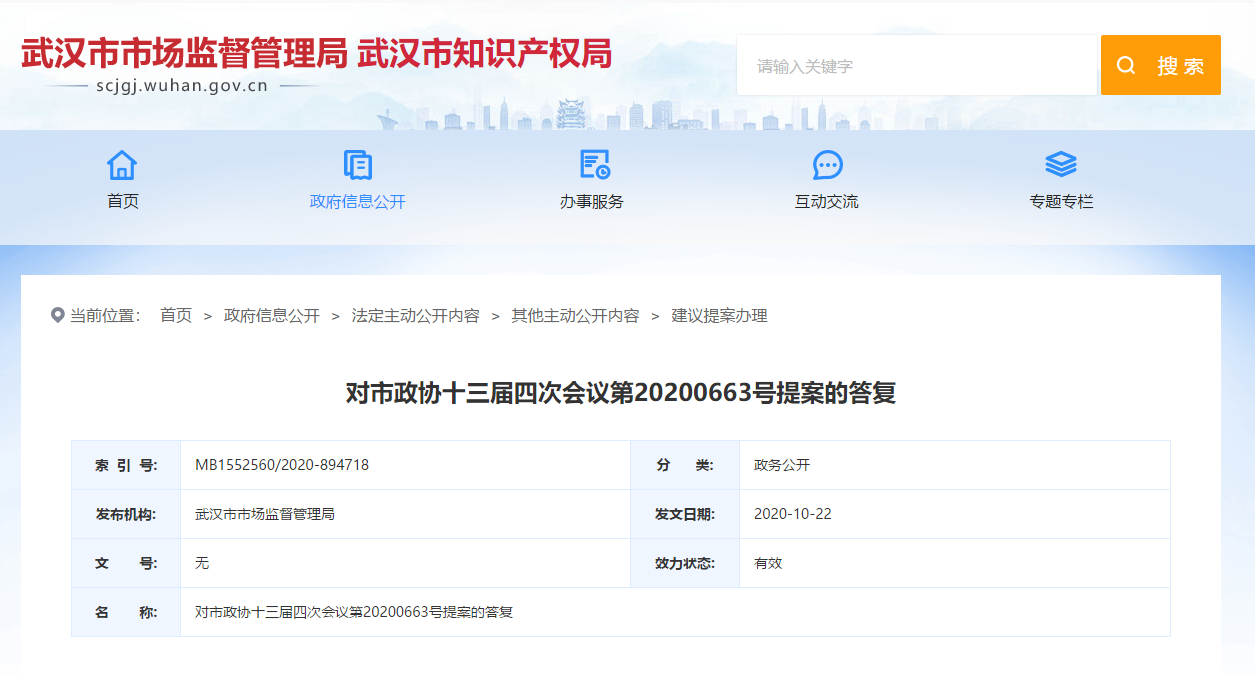Image resolution: width=1255 pixels, height=676 pixels.
Task: Click the 效力状态 label cell
Action: click(x=685, y=563)
